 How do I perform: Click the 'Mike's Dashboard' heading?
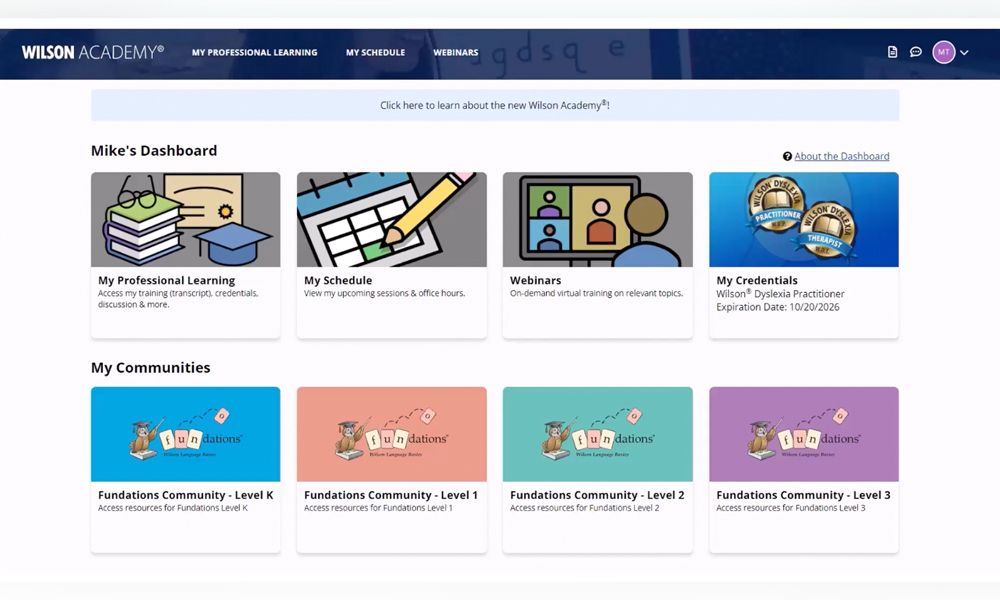tap(154, 150)
